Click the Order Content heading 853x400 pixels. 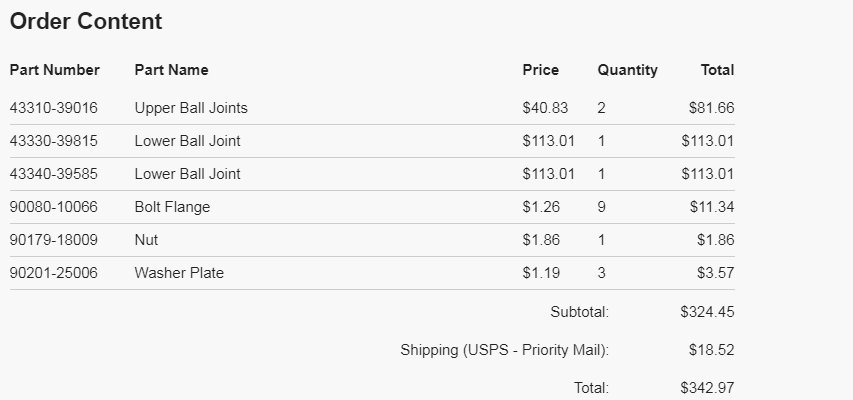(x=86, y=21)
